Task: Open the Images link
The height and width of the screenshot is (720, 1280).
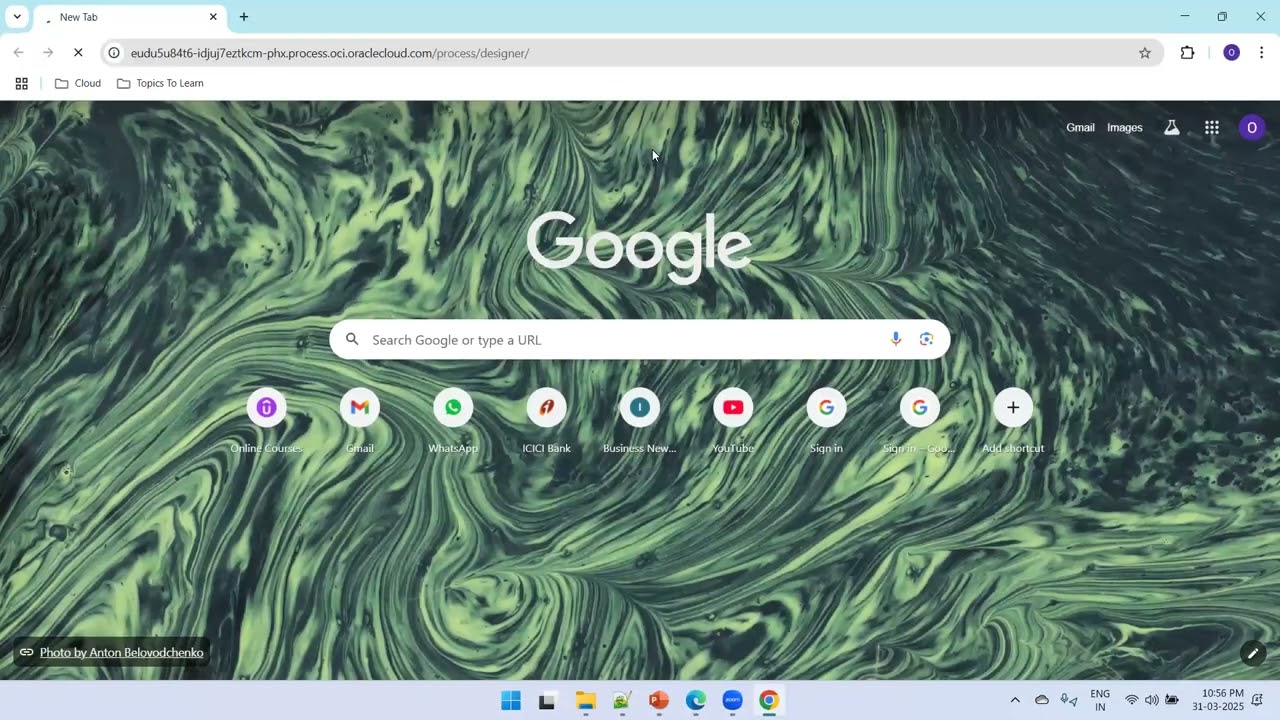Action: coord(1124,128)
